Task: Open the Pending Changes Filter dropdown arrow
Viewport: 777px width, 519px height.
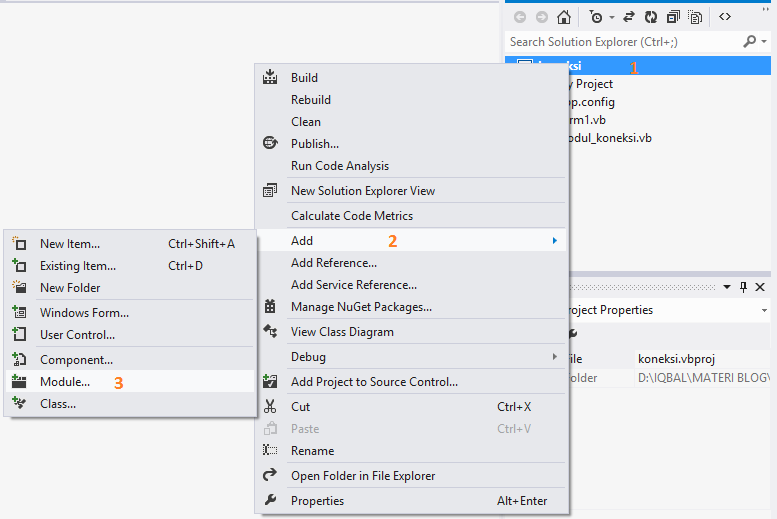Action: (x=612, y=17)
